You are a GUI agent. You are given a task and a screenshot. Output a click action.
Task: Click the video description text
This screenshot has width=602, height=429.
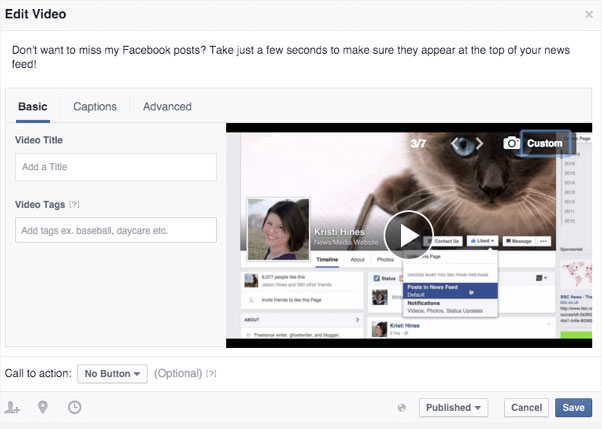291,57
